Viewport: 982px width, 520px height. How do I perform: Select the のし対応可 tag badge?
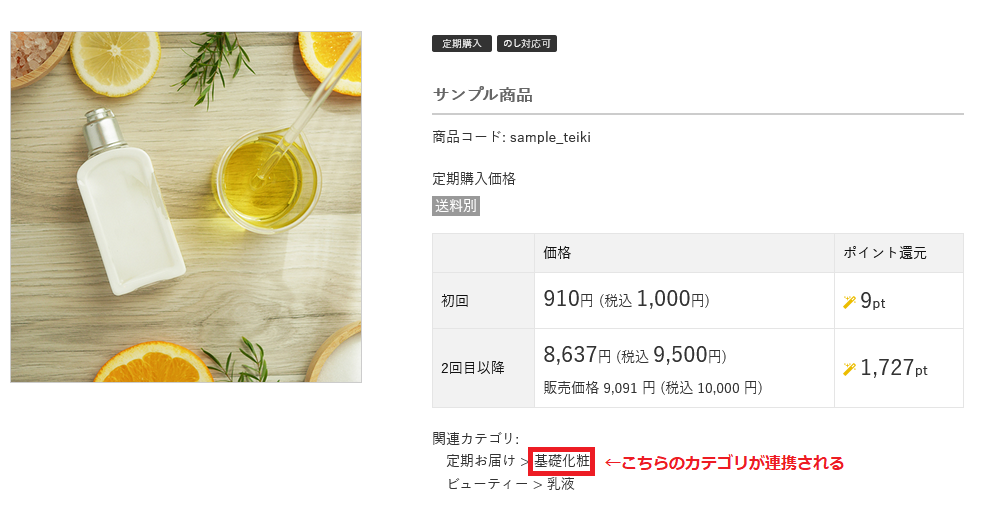(x=526, y=44)
